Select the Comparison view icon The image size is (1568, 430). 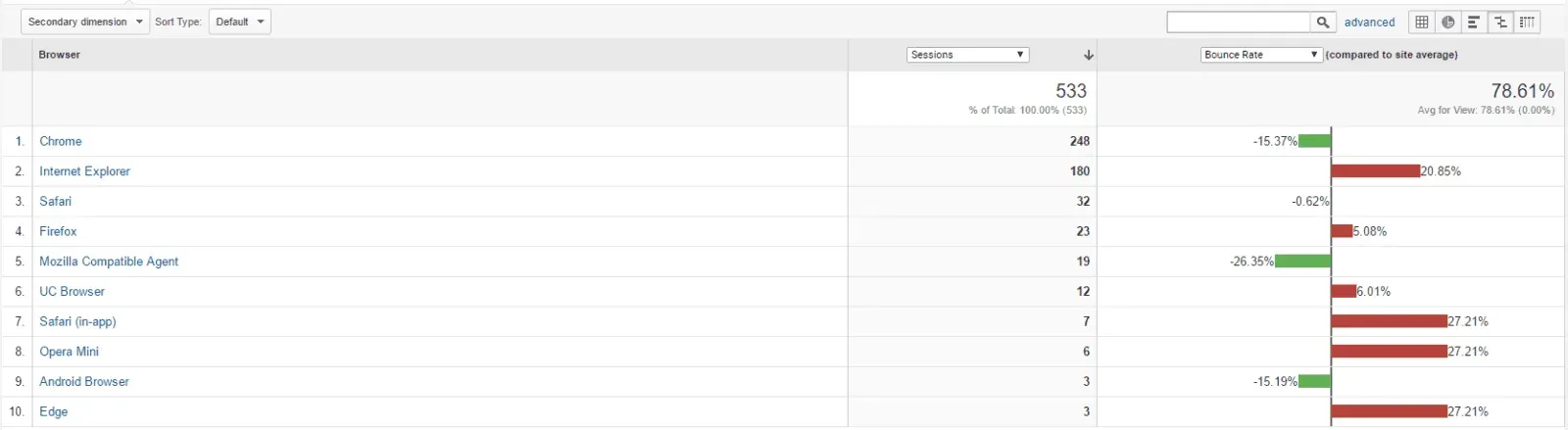pyautogui.click(x=1500, y=23)
